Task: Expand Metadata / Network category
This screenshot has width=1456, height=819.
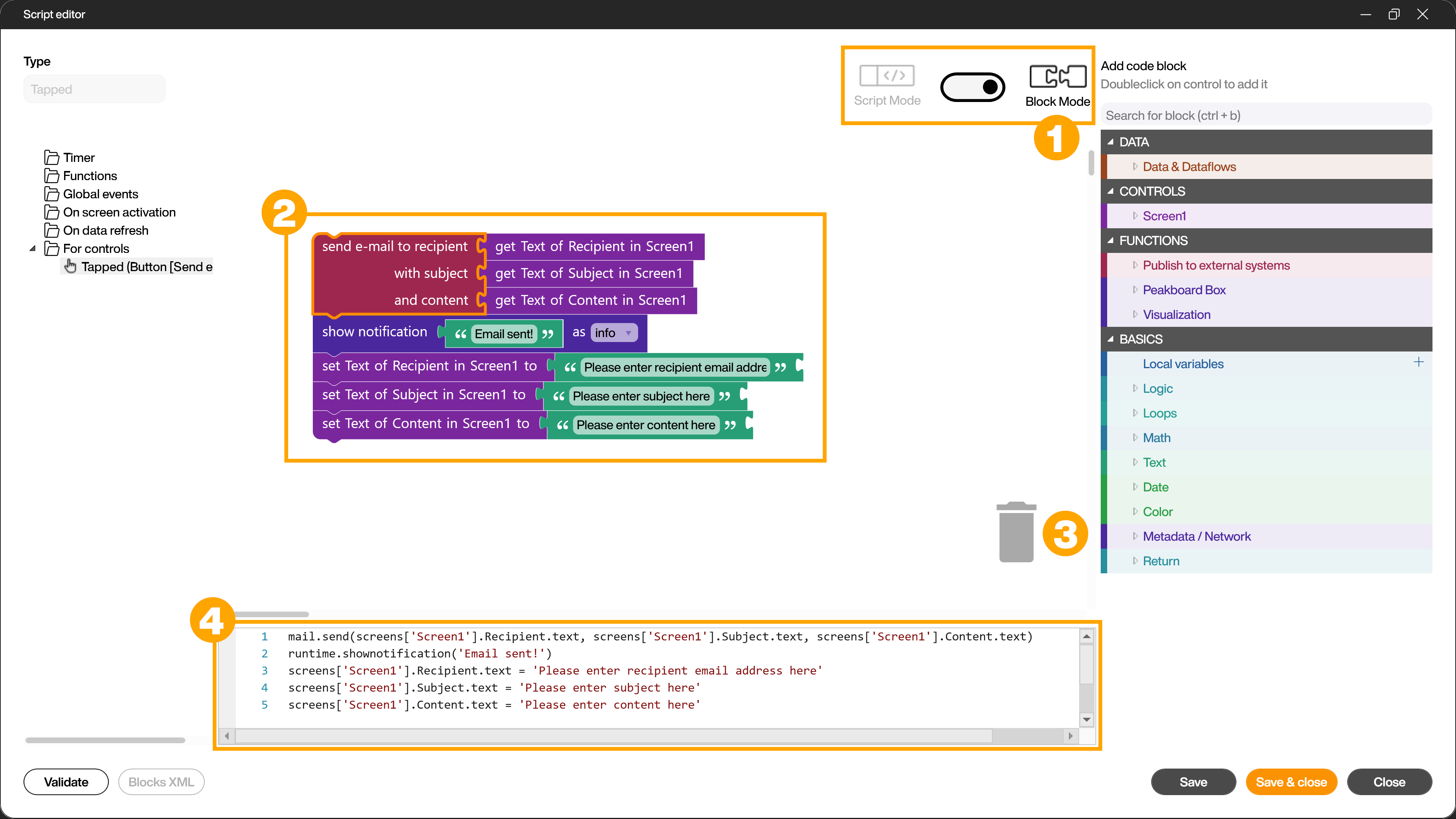Action: point(1266,537)
